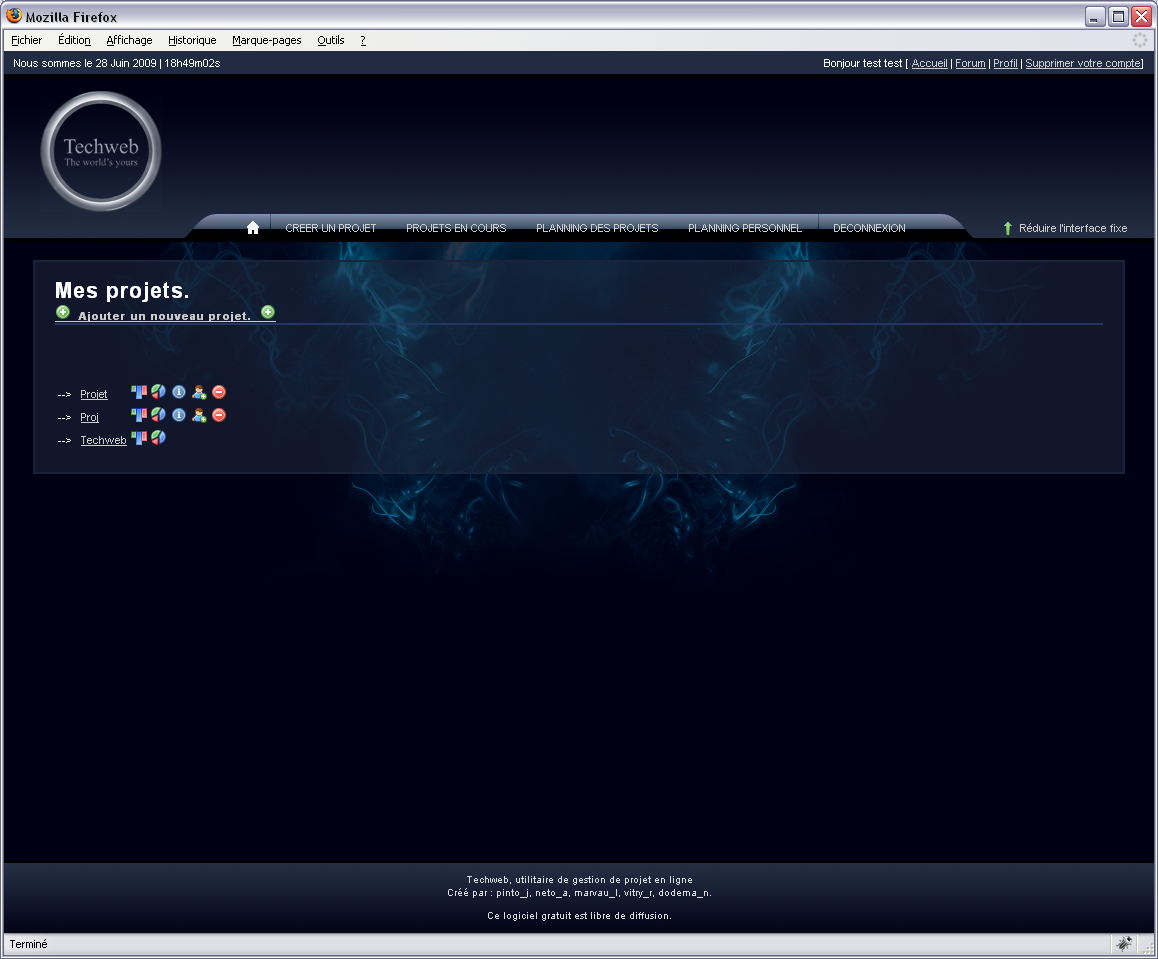Click the Techweb circular logo
This screenshot has width=1158, height=959.
101,152
